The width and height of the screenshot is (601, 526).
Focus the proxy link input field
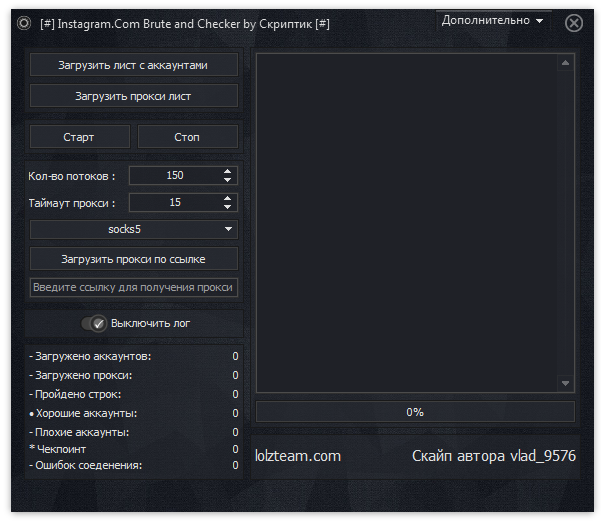(133, 287)
